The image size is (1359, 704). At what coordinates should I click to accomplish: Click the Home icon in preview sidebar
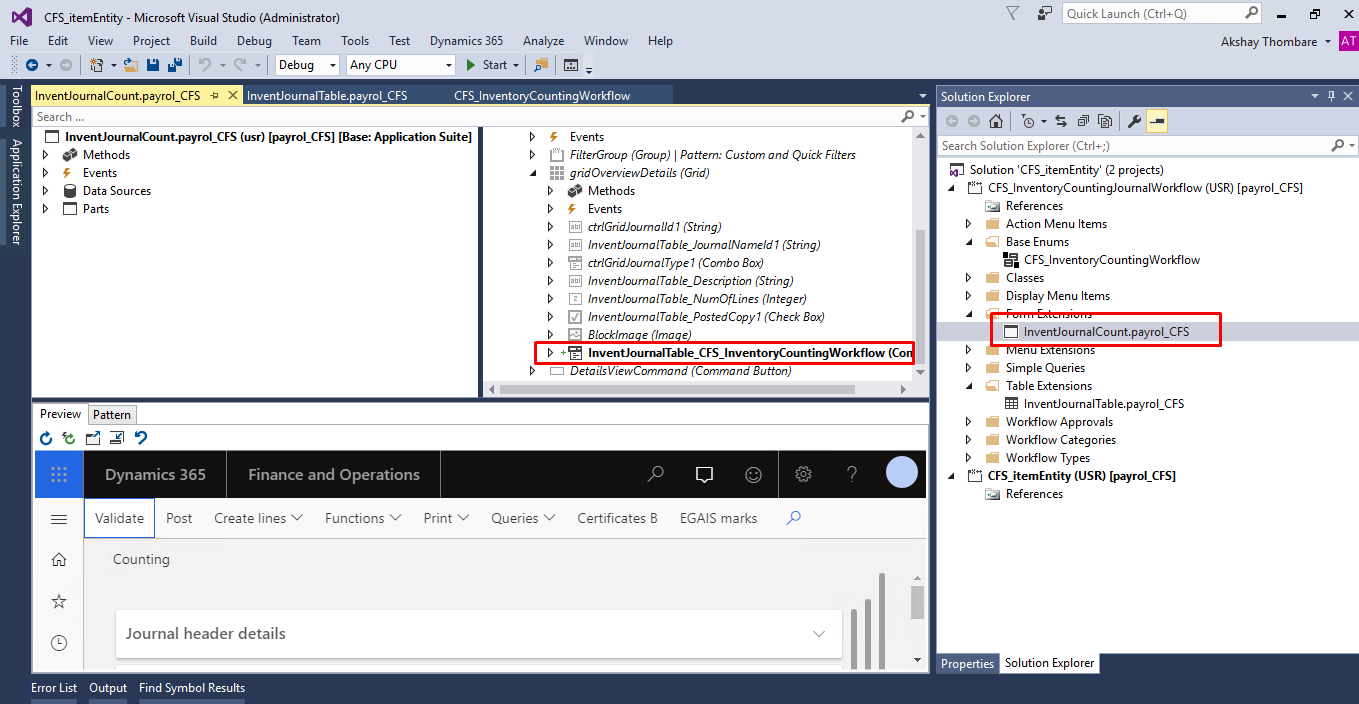(59, 559)
